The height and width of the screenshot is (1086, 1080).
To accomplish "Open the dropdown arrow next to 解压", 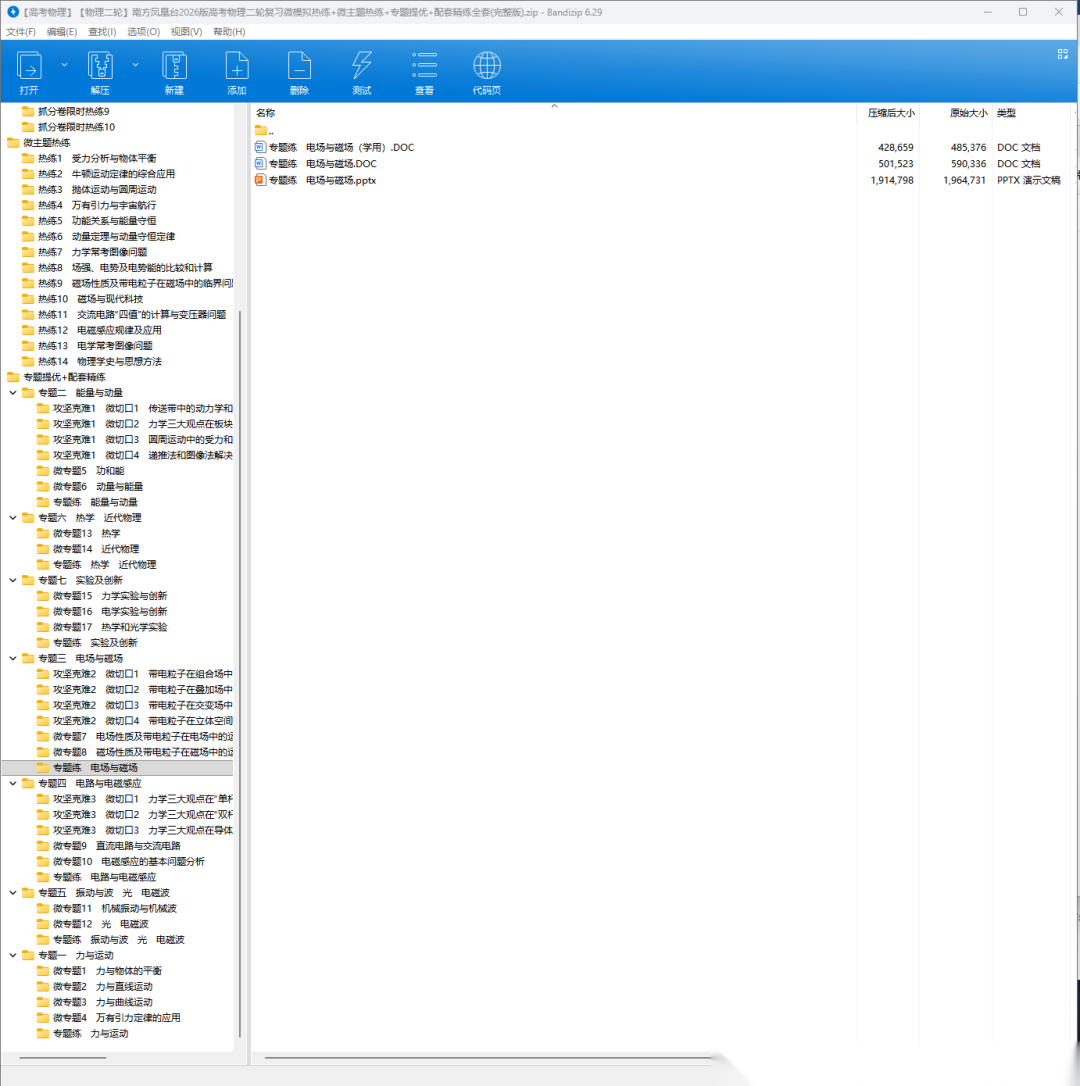I will (136, 64).
